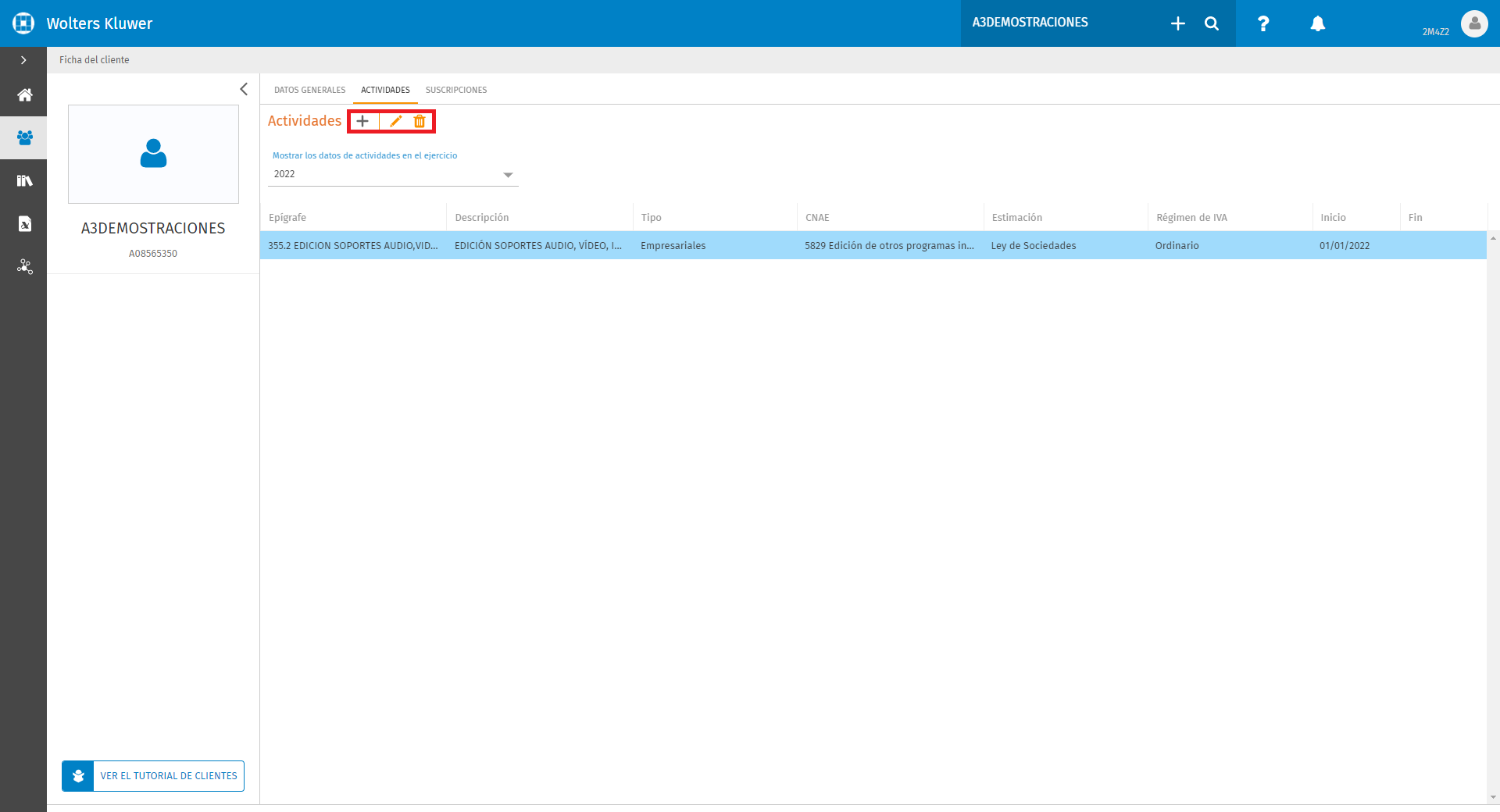Sort by the Fin column header
Screen dimensions: 1500x812
click(1444, 218)
